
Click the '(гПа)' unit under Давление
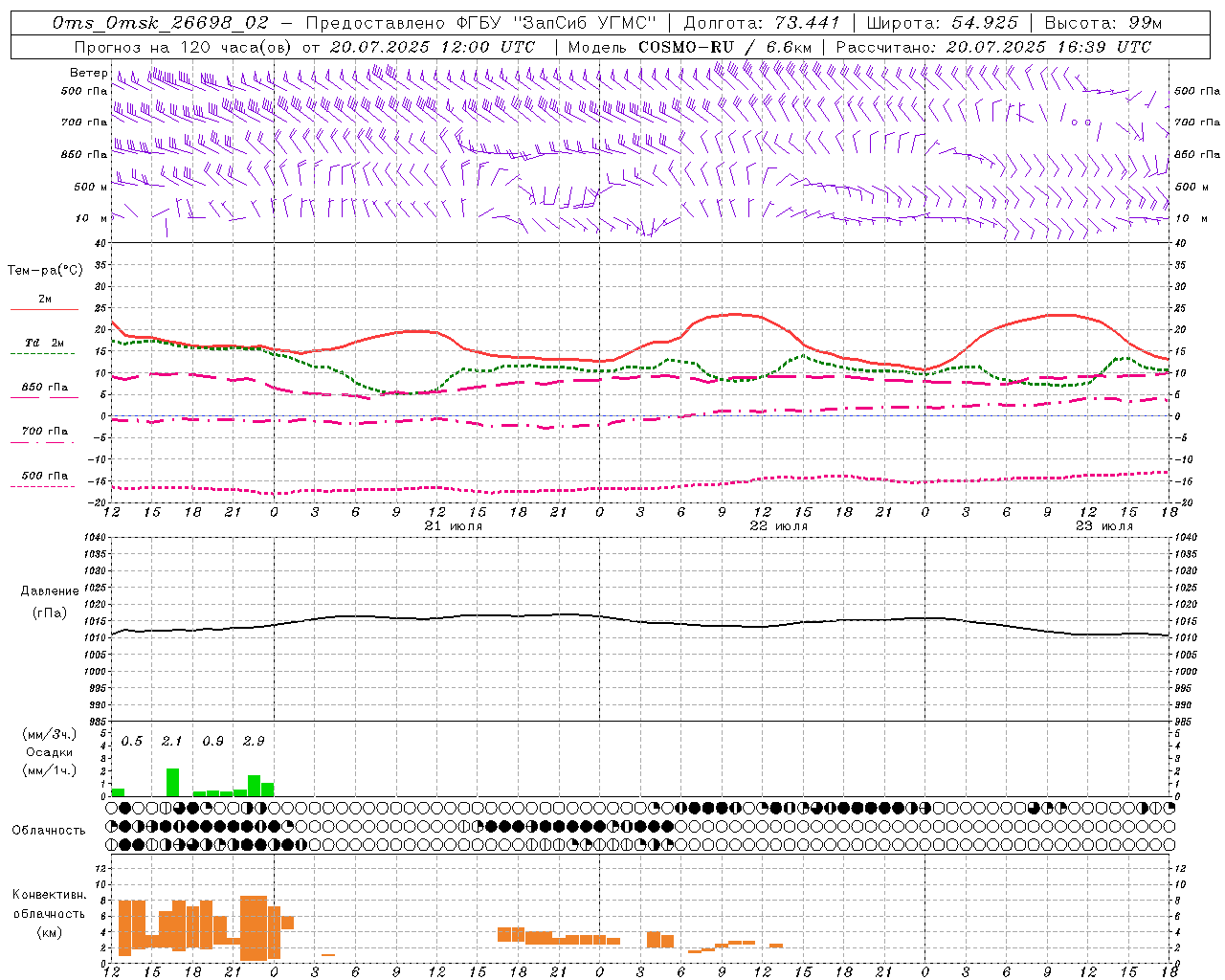[x=50, y=613]
